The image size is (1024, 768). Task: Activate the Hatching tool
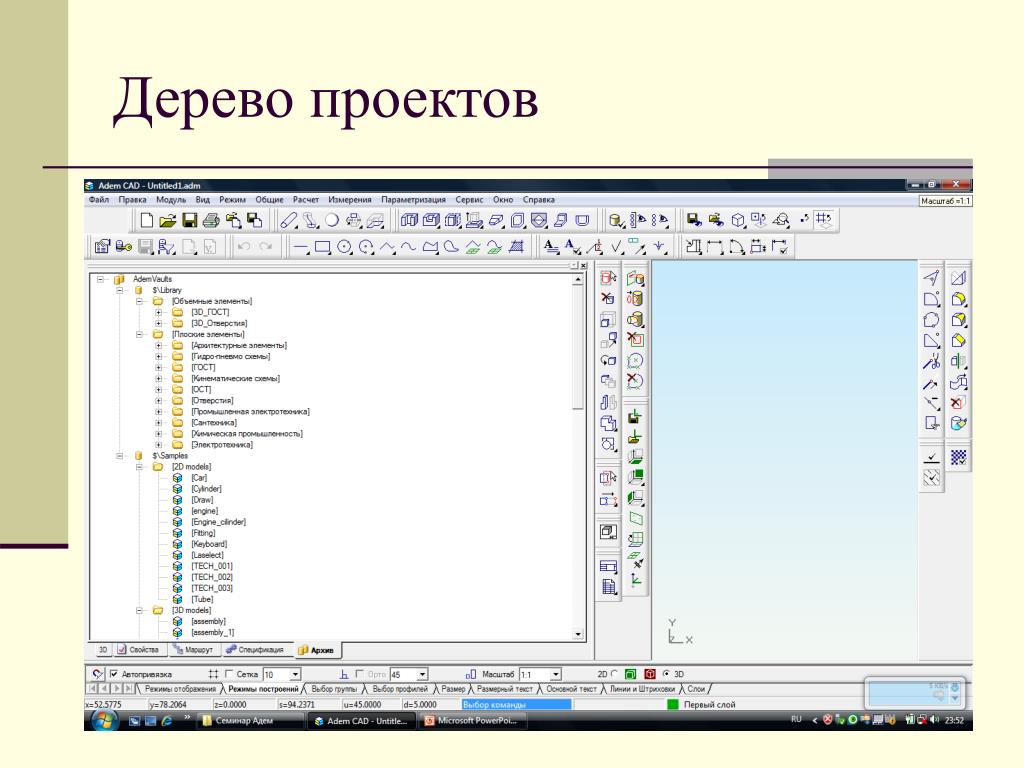(517, 248)
